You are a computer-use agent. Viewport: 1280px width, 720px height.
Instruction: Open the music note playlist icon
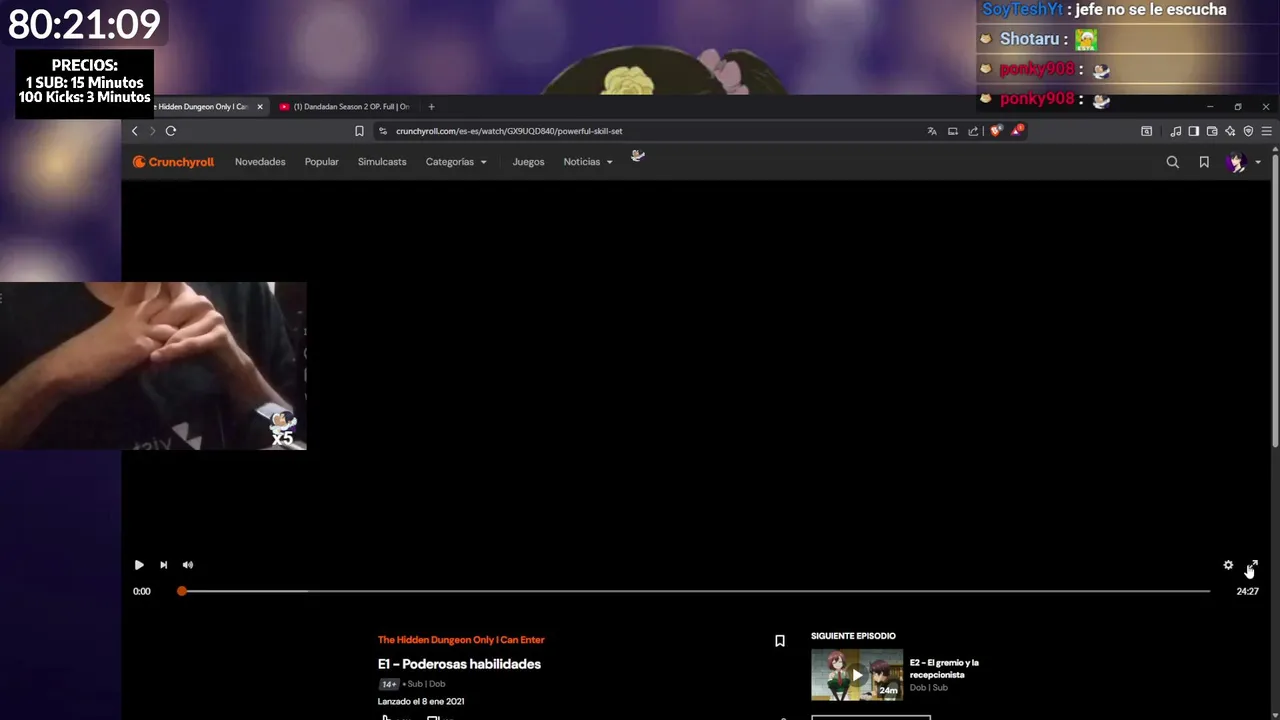(x=1176, y=131)
